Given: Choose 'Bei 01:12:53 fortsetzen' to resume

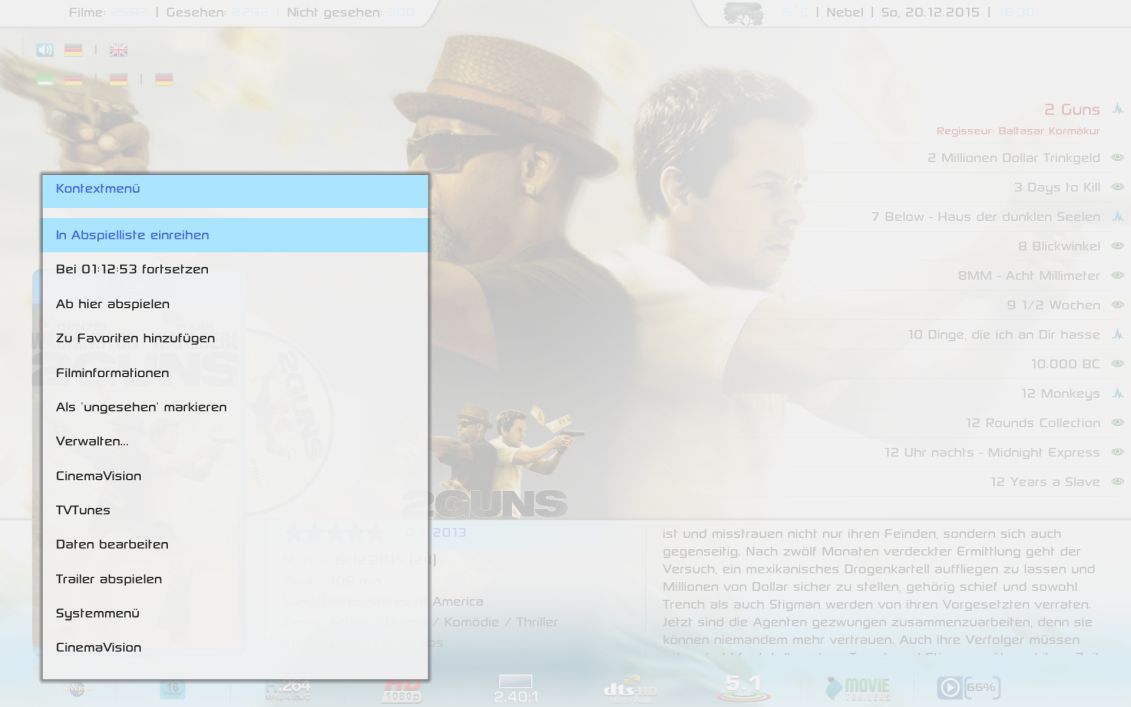Looking at the screenshot, I should pos(235,269).
